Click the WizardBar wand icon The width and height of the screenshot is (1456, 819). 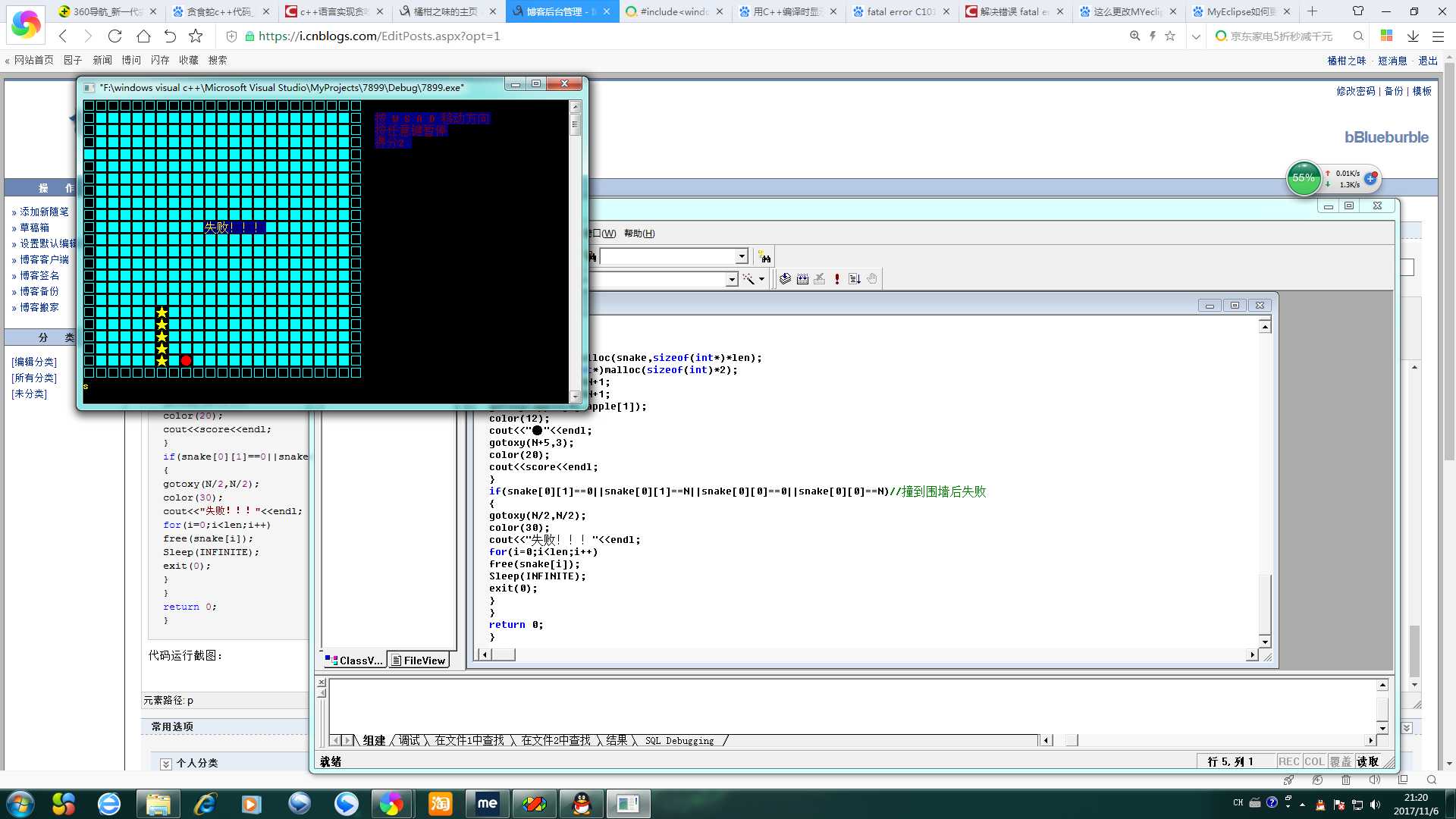pos(748,279)
